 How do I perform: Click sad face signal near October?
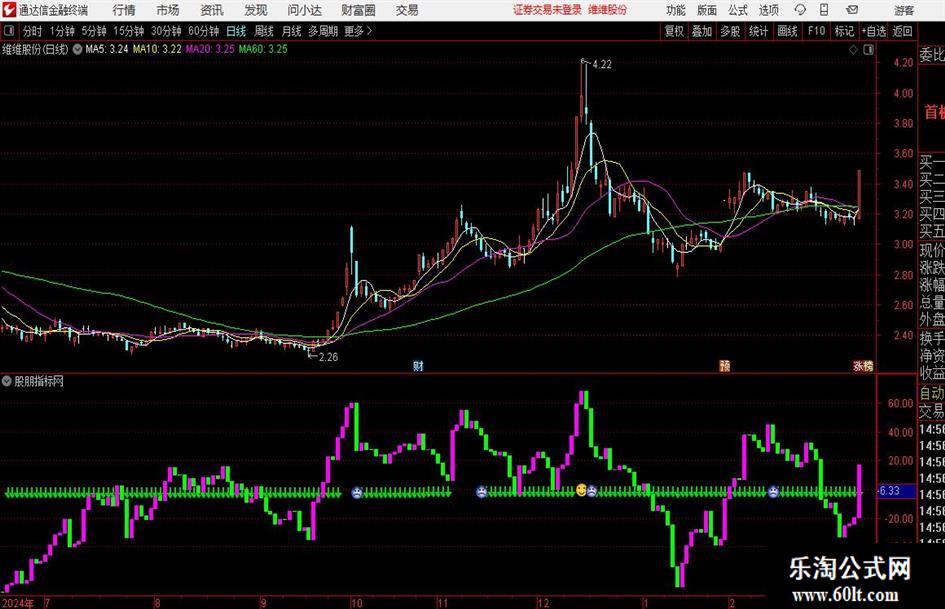(357, 493)
